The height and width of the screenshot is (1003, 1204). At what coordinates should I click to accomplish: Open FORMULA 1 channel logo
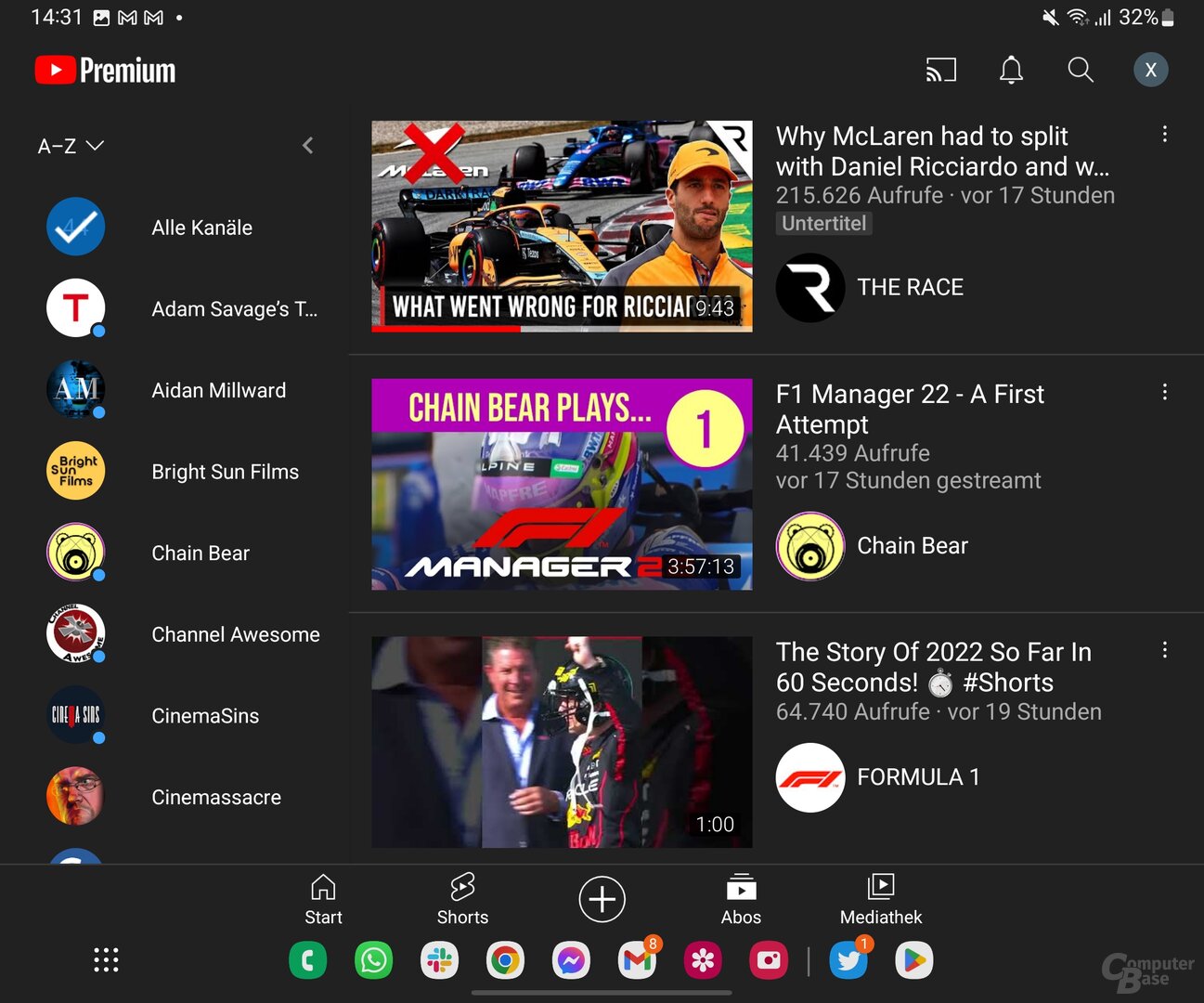pos(810,777)
